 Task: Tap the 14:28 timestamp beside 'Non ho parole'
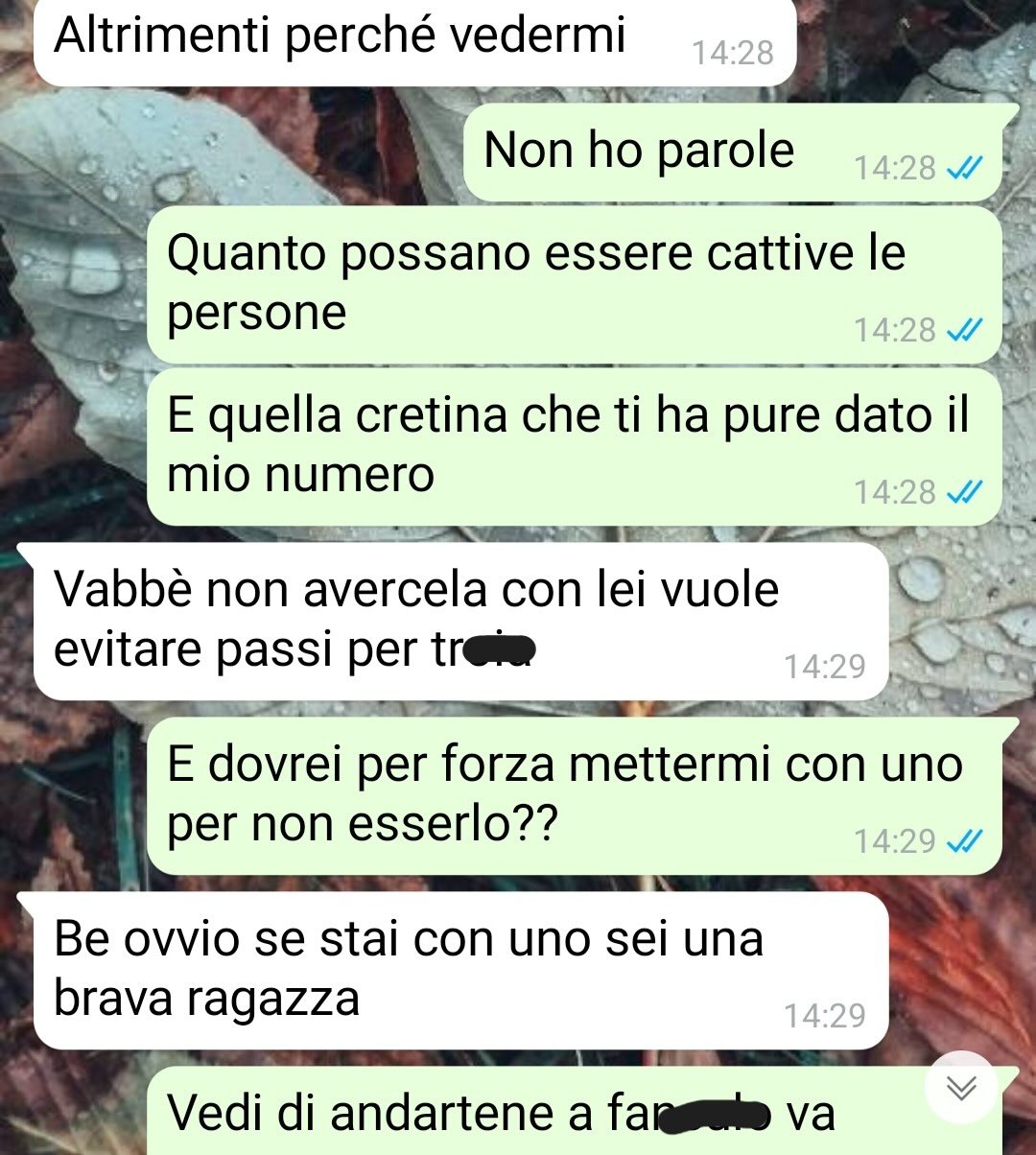895,169
